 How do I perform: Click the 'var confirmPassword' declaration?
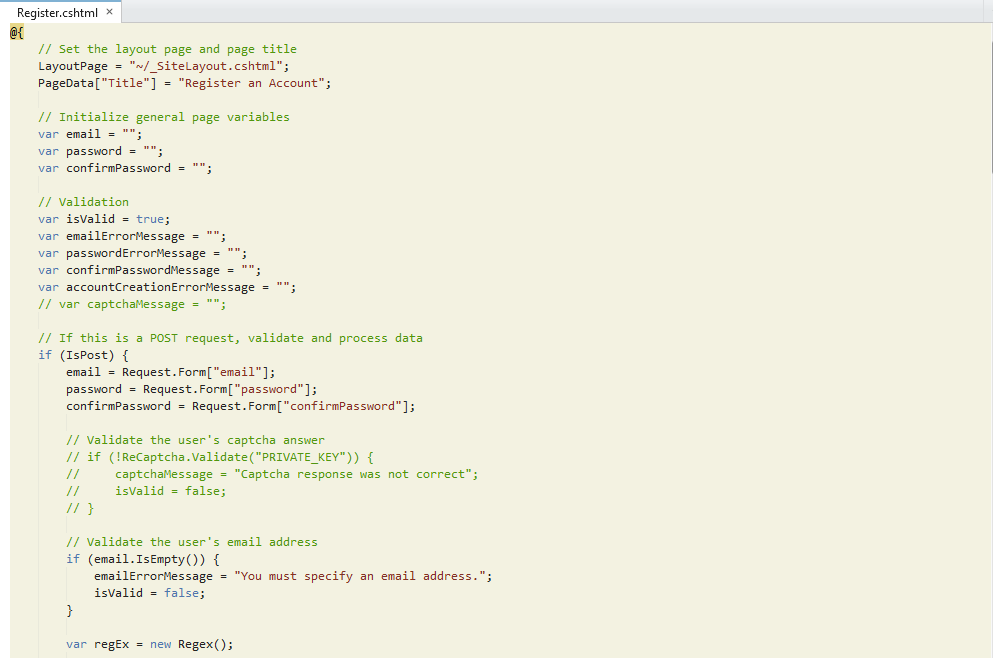pos(125,168)
